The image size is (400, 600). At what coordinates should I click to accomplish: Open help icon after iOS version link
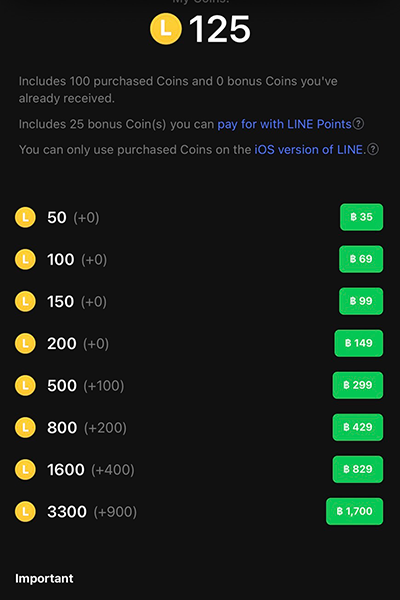click(373, 149)
